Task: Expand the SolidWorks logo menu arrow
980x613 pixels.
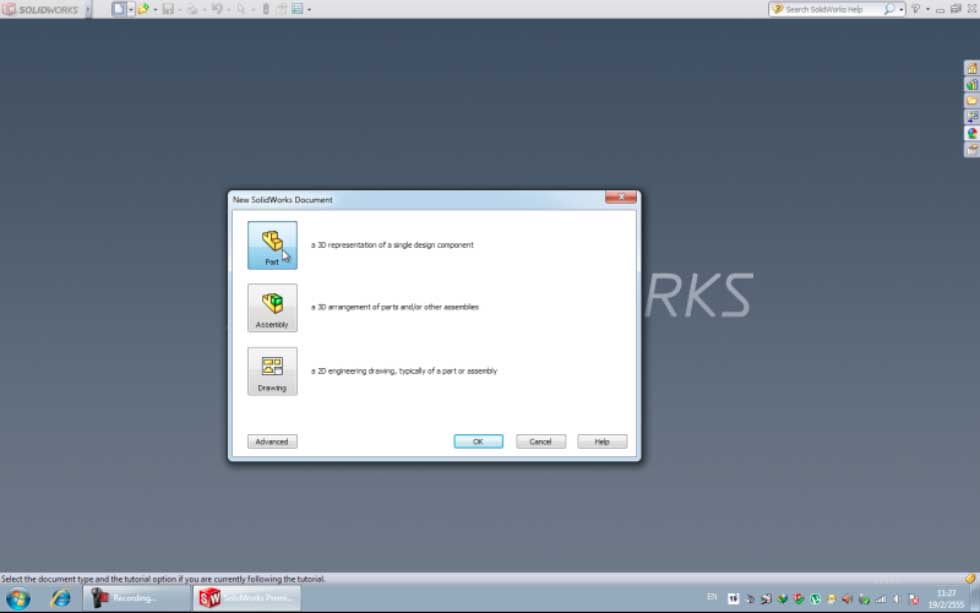Action: [88, 9]
